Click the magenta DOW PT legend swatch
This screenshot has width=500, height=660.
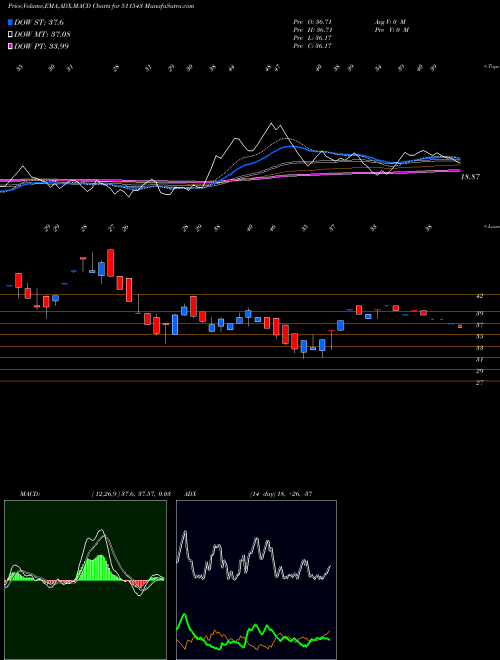coord(10,46)
